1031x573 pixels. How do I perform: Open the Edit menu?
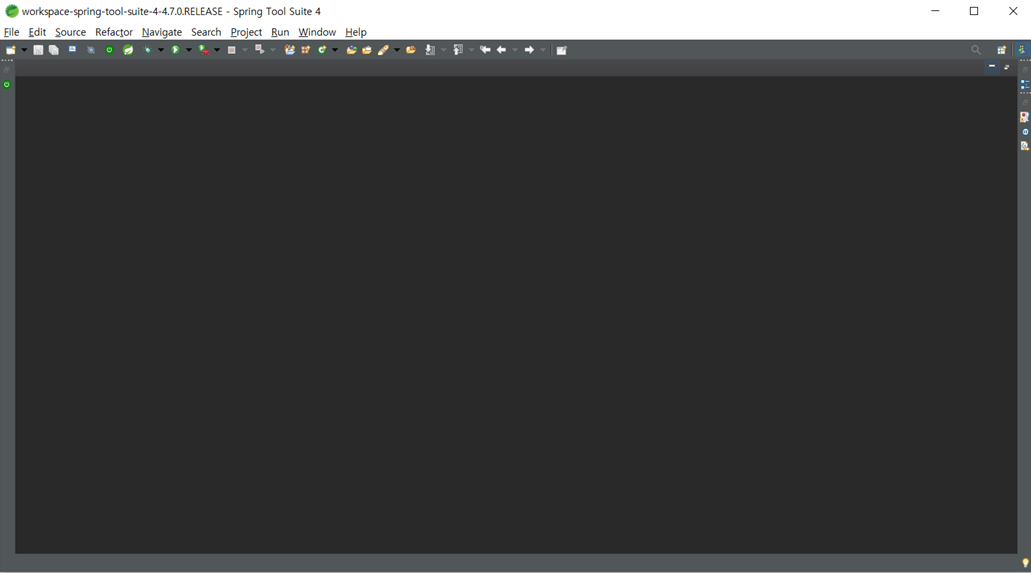pyautogui.click(x=37, y=32)
